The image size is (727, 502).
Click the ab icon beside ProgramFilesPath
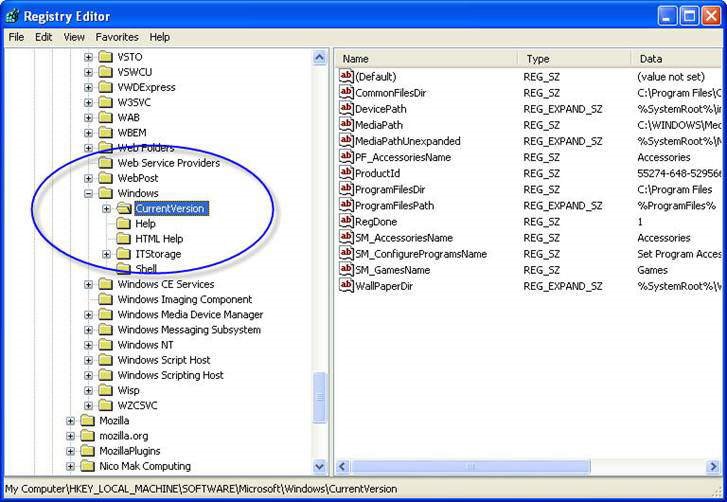tap(346, 205)
